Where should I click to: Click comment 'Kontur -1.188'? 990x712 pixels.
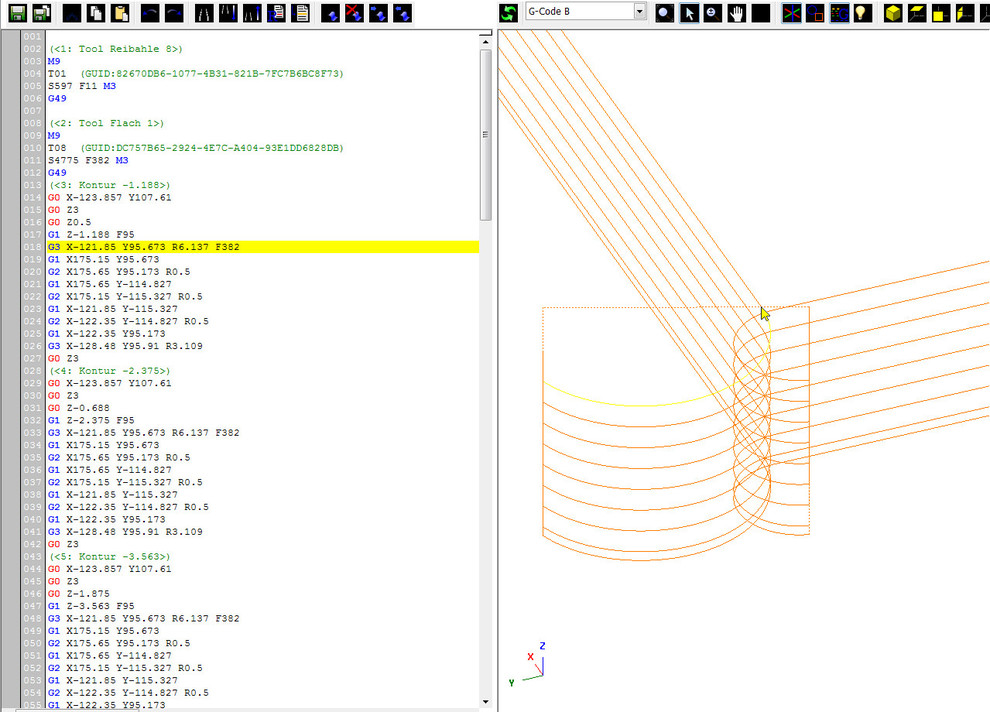click(x=110, y=185)
